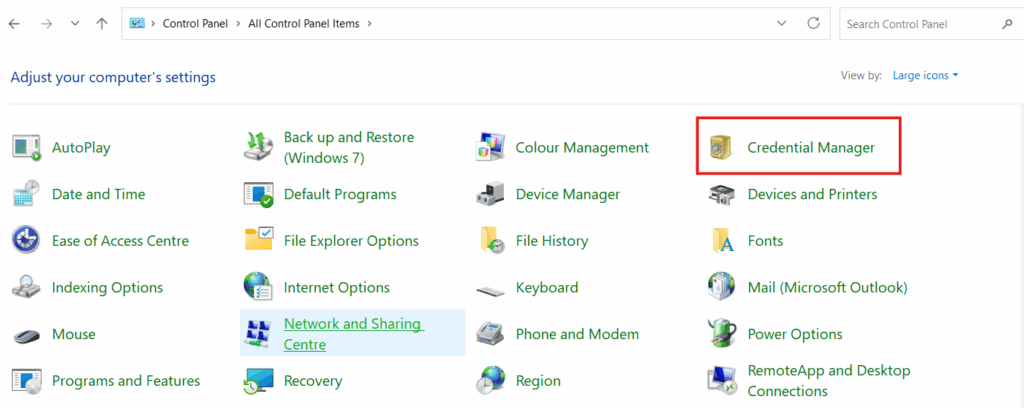1024x408 pixels.
Task: Open the Mail (Microsoft Outlook) link
Action: [827, 287]
